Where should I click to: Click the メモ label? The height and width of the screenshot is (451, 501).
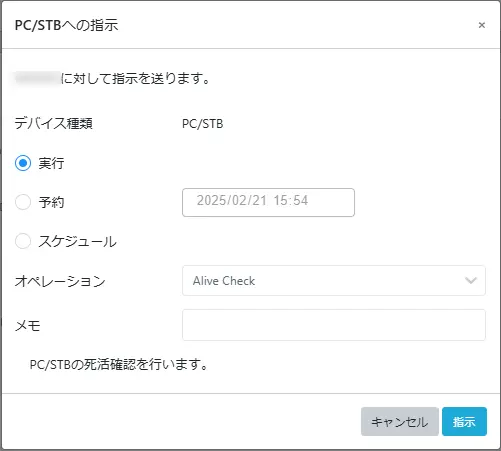28,325
